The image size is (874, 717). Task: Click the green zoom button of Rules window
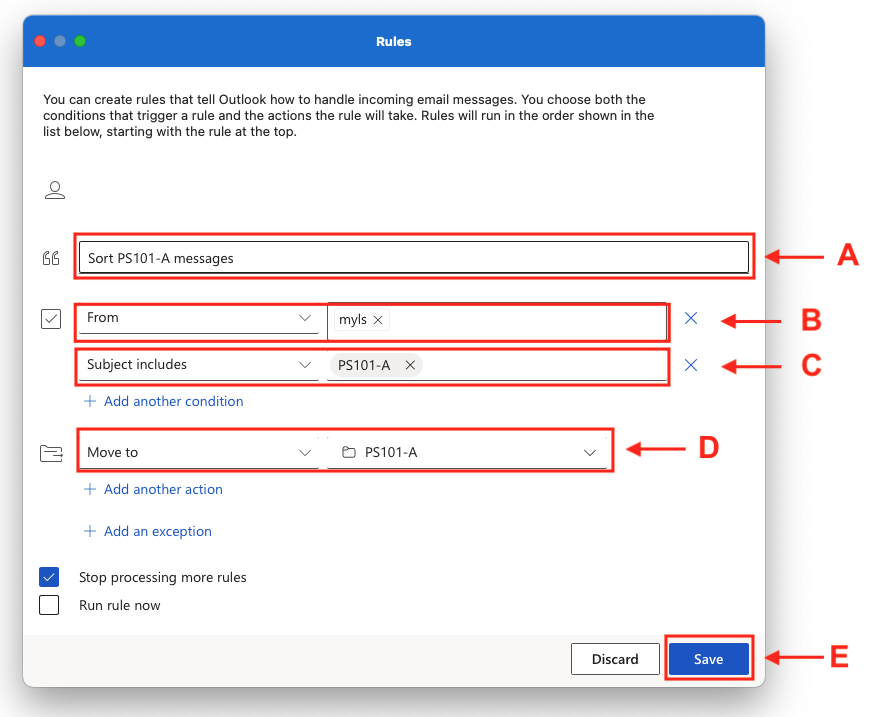pos(80,41)
